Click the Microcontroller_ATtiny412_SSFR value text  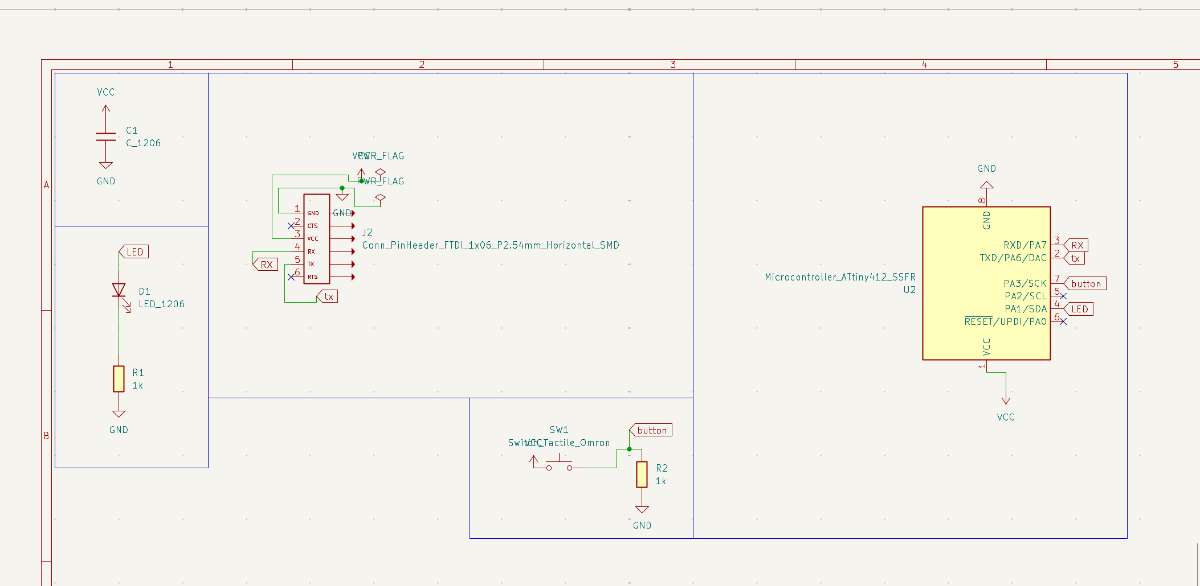pos(840,275)
